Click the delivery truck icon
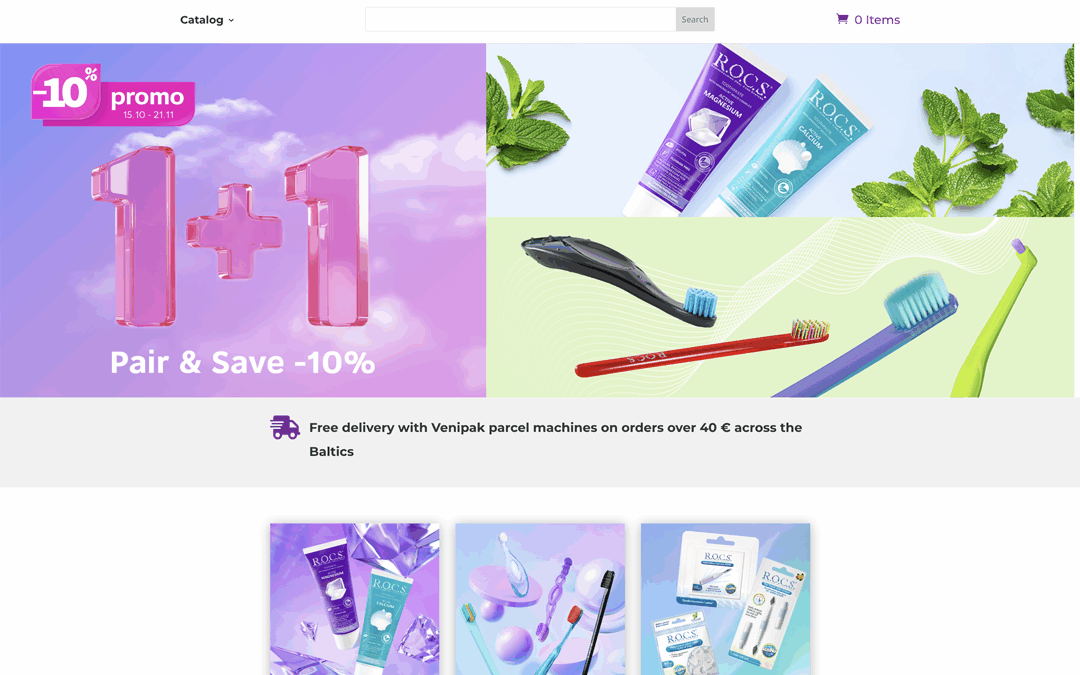This screenshot has height=675, width=1080. (284, 427)
